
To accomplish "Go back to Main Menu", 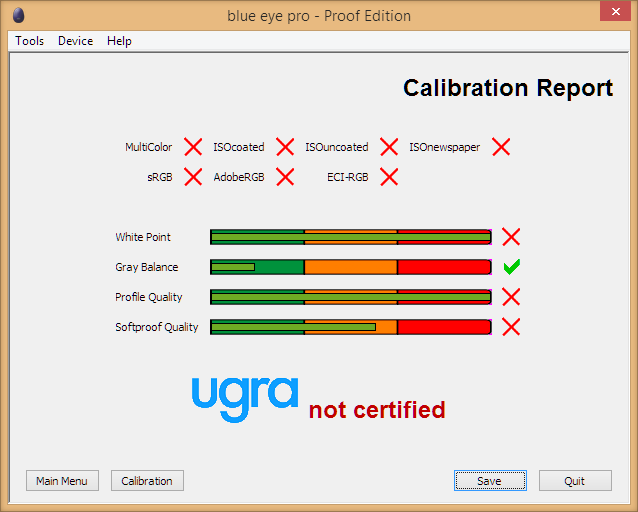I will tap(62, 481).
